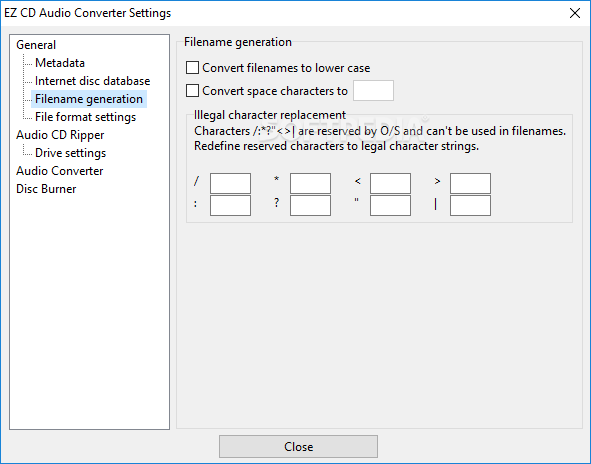Click 'Illegal character replacement' group label
Viewport: 591px width, 464px height.
(270, 115)
